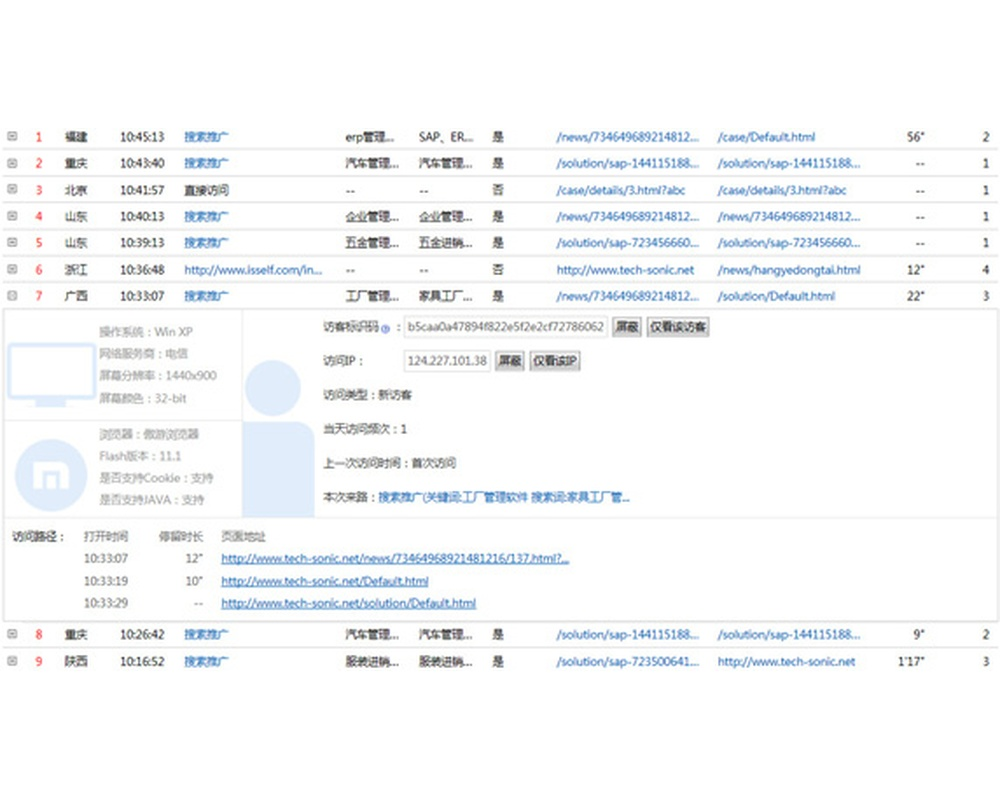
Task: Expand visitor row 3 from 北京
Action: click(12, 189)
